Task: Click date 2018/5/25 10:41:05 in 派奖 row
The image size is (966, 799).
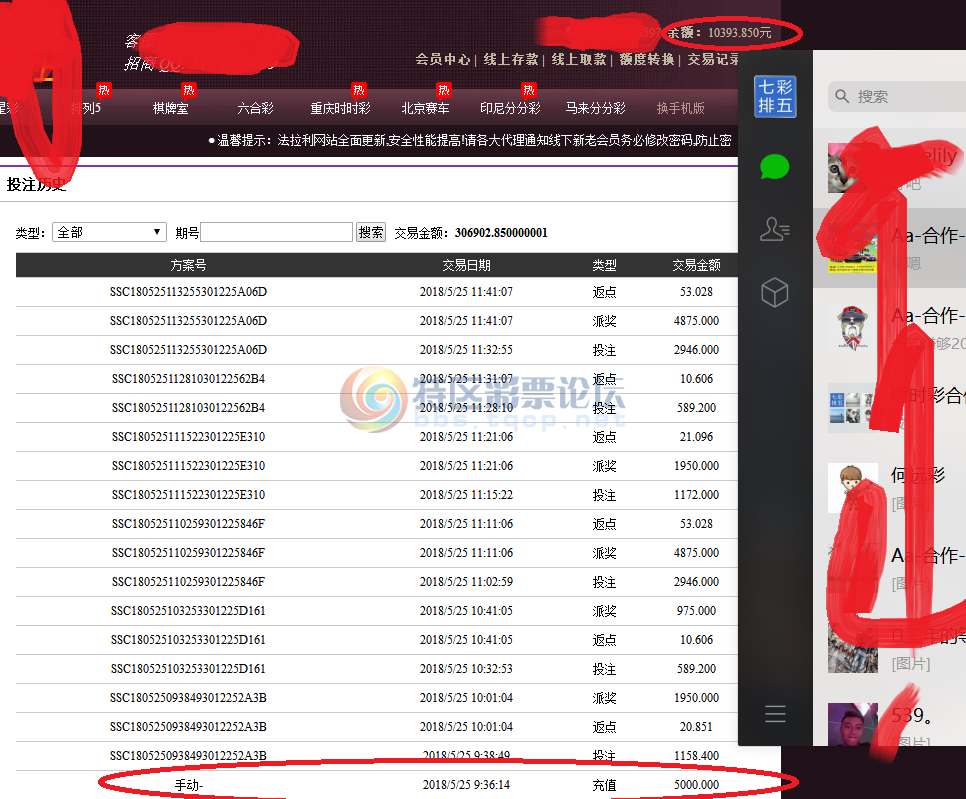Action: pos(466,610)
